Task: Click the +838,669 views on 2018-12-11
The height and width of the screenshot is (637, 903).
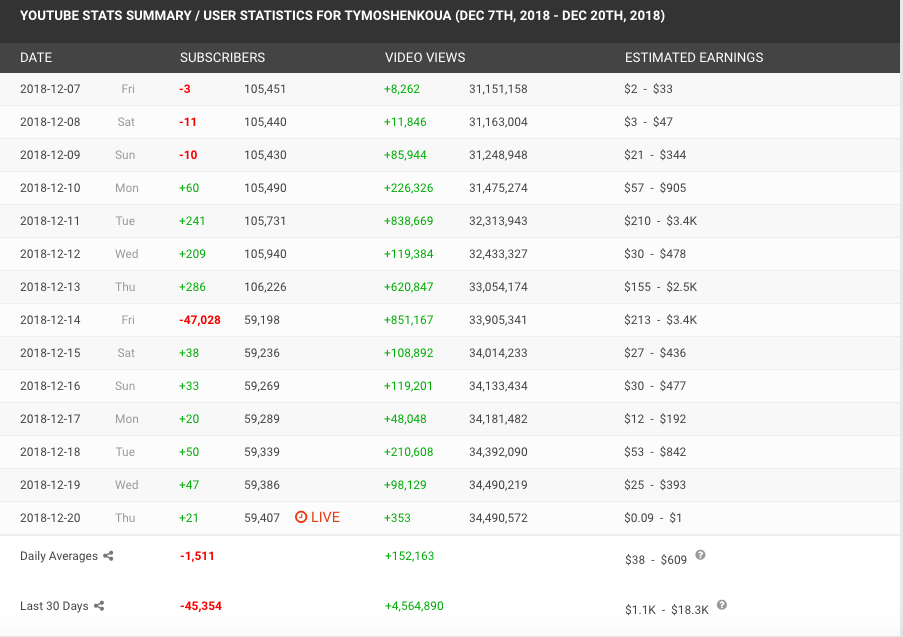Action: coord(408,221)
